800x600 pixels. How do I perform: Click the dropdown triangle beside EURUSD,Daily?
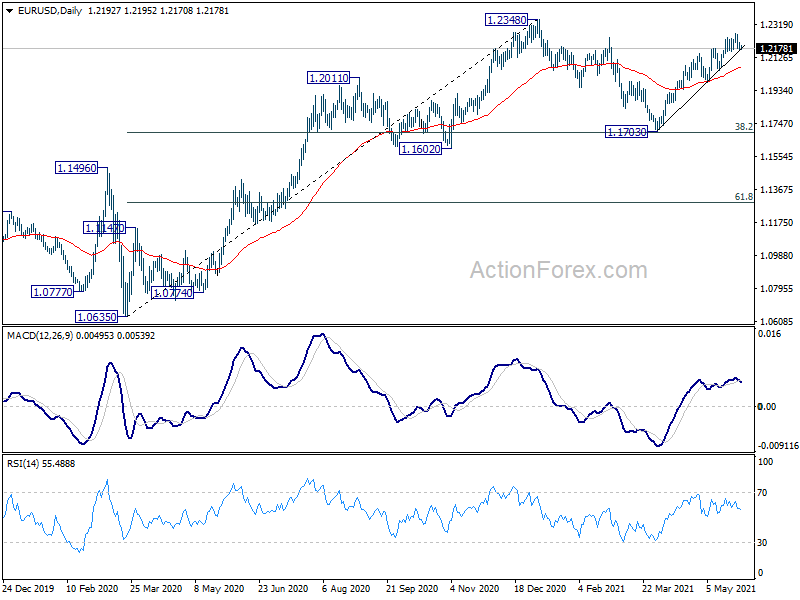pos(10,11)
